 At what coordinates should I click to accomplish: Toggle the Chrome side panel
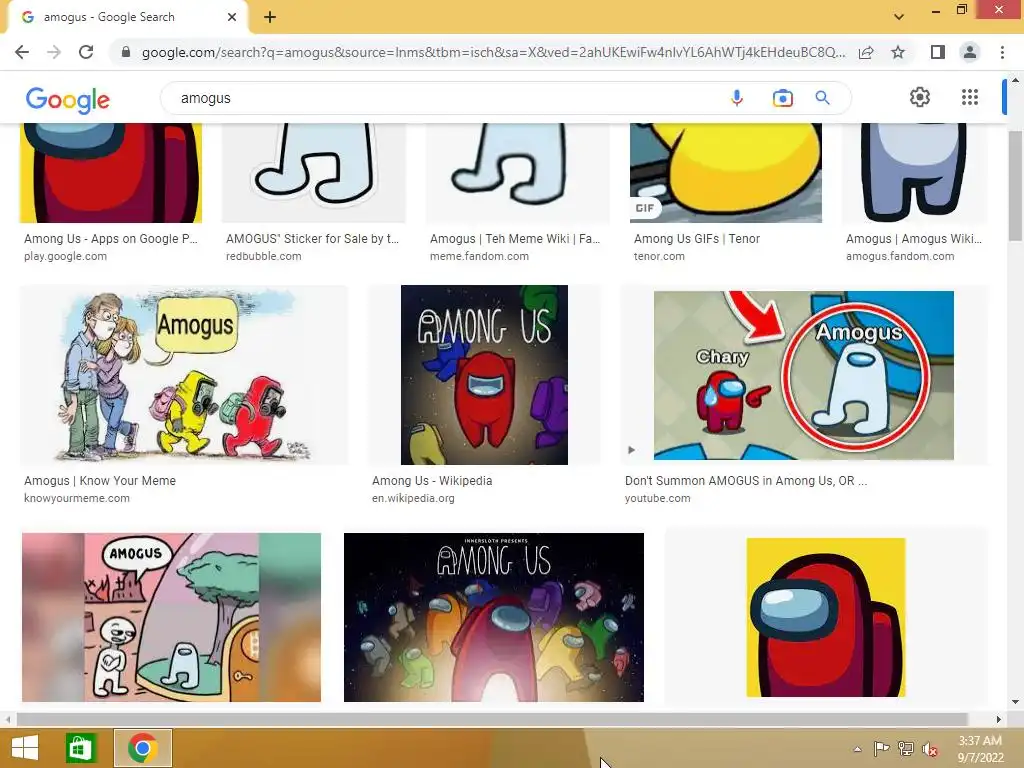938,52
